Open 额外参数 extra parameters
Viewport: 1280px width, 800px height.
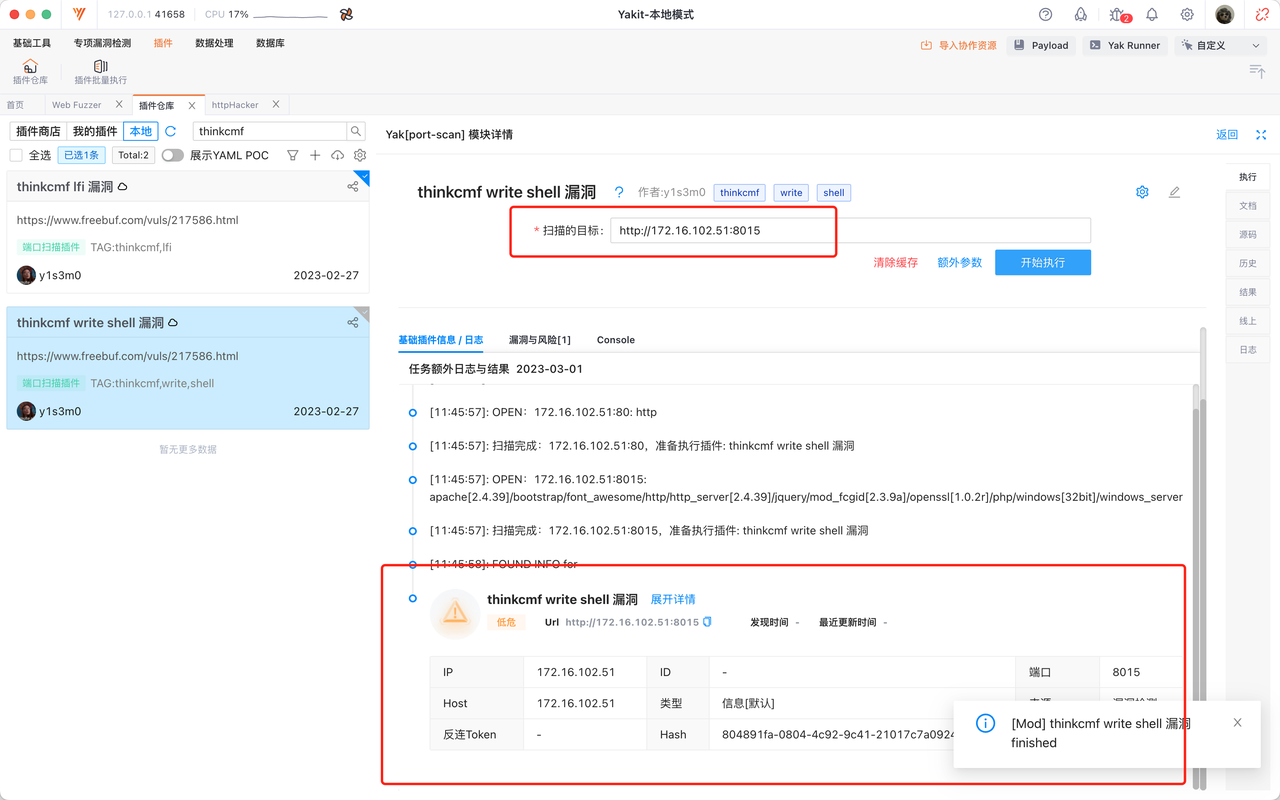960,262
